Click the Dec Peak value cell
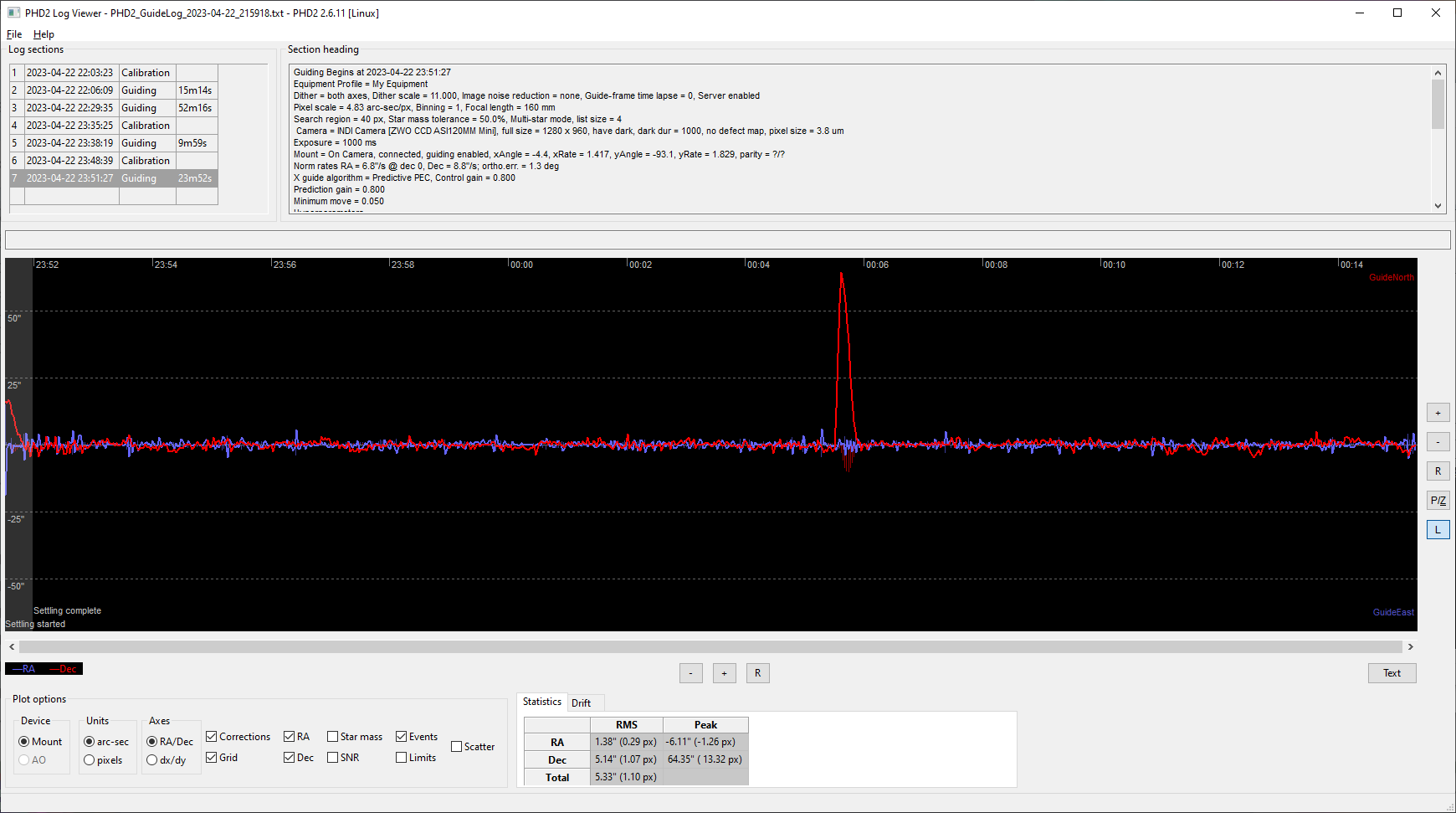Screen dimensions: 1456x813 click(705, 759)
